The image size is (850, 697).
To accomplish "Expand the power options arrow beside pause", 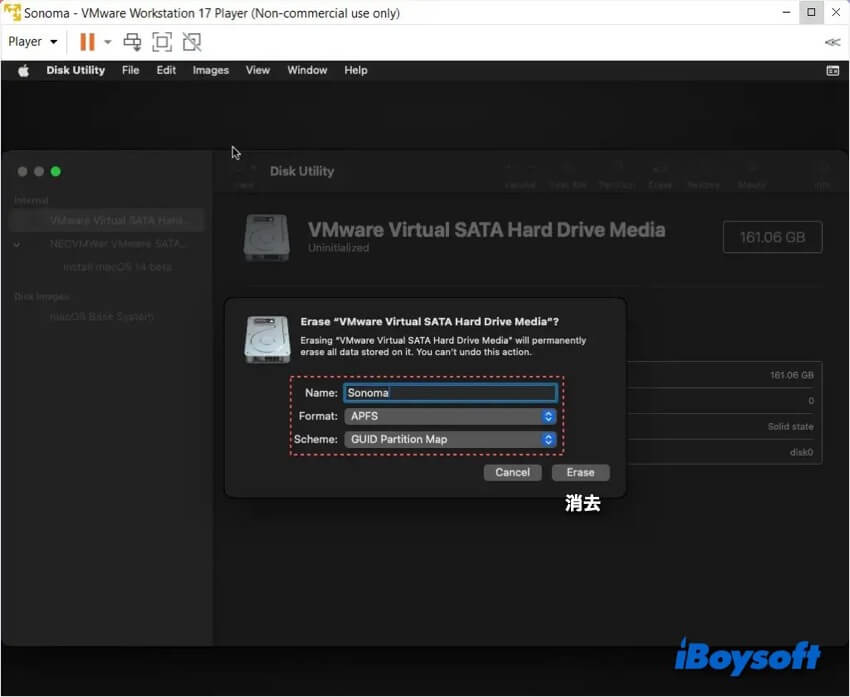I will (108, 42).
